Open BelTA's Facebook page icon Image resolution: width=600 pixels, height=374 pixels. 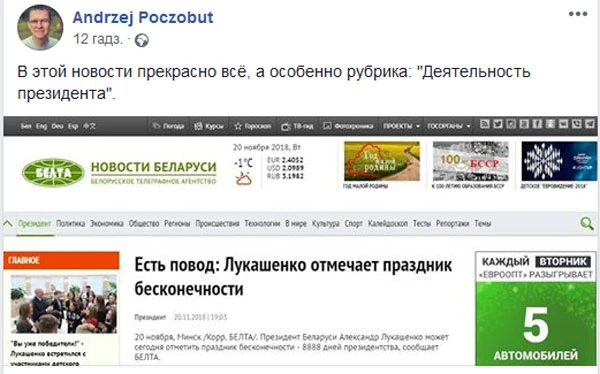(x=537, y=124)
